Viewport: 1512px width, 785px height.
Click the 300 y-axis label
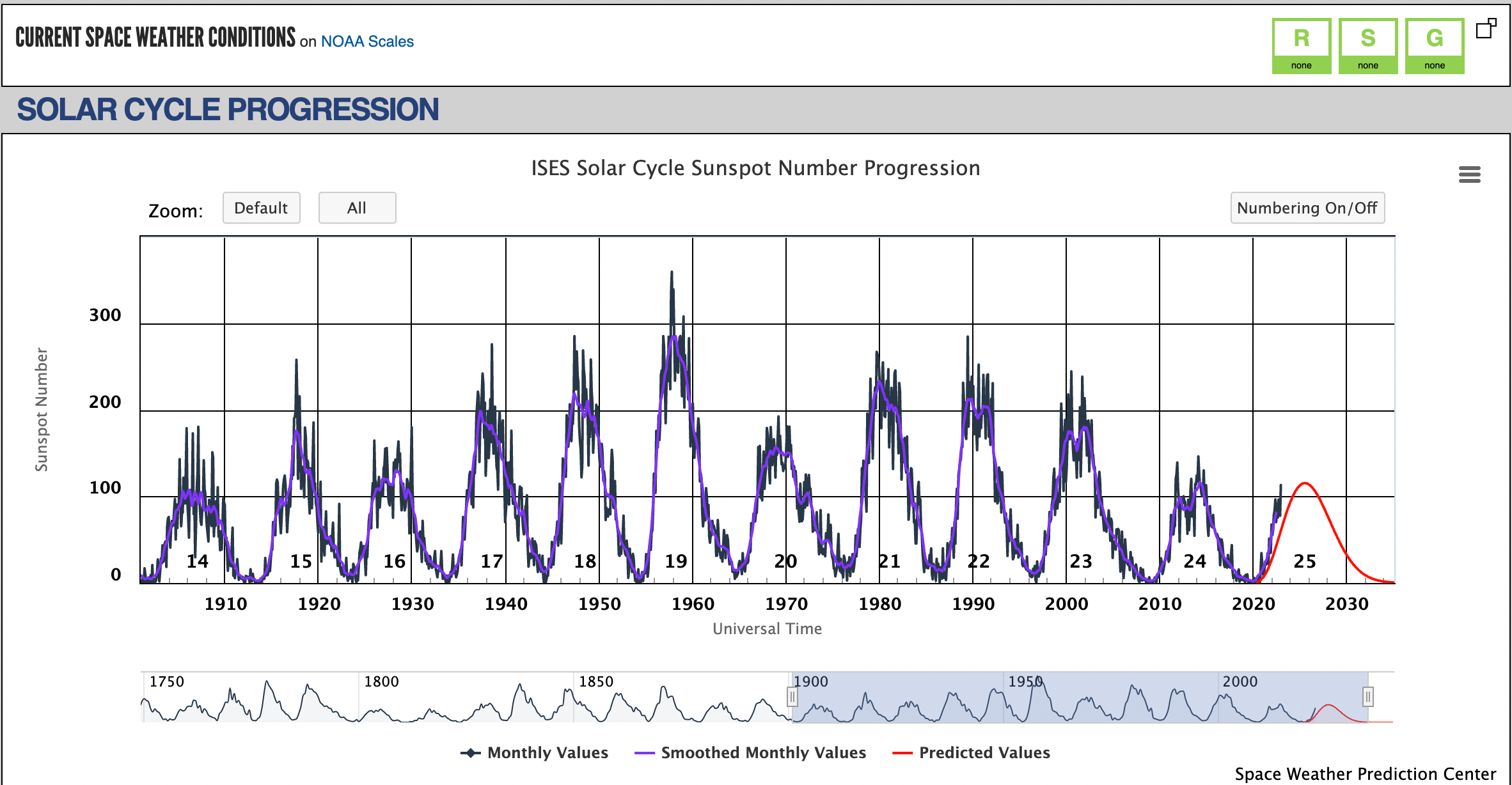(x=105, y=315)
